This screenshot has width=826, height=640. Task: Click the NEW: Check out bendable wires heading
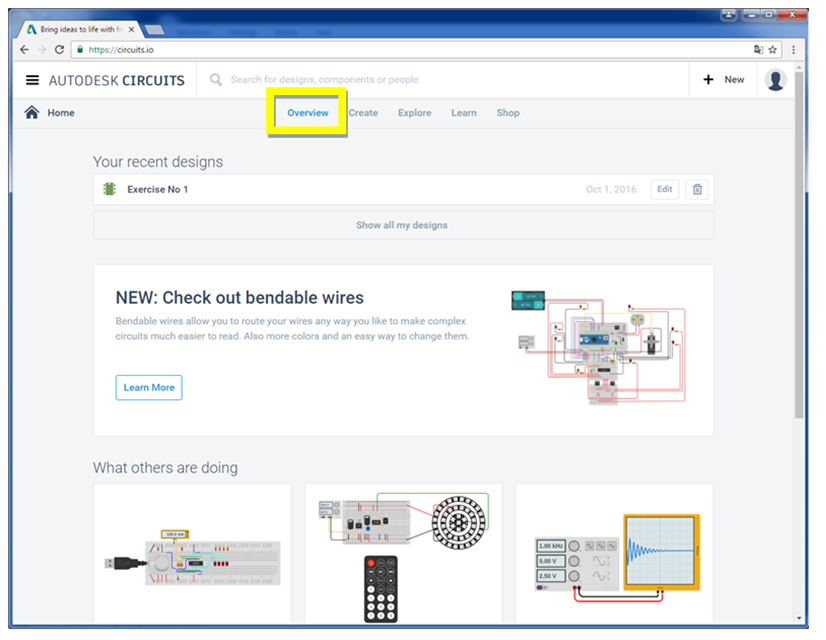click(240, 298)
